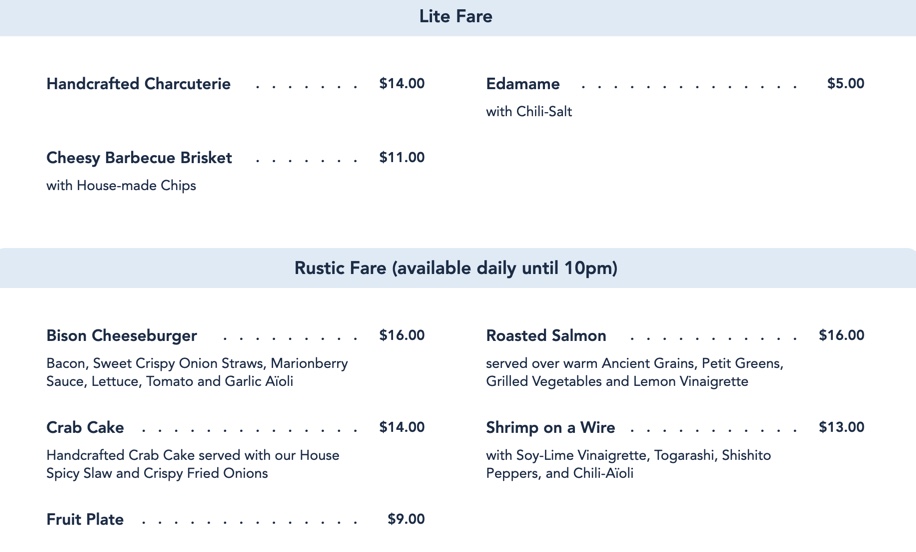Click the Handcrafted Charcuterie $14.00 price
Image resolution: width=916 pixels, height=552 pixels.
401,84
